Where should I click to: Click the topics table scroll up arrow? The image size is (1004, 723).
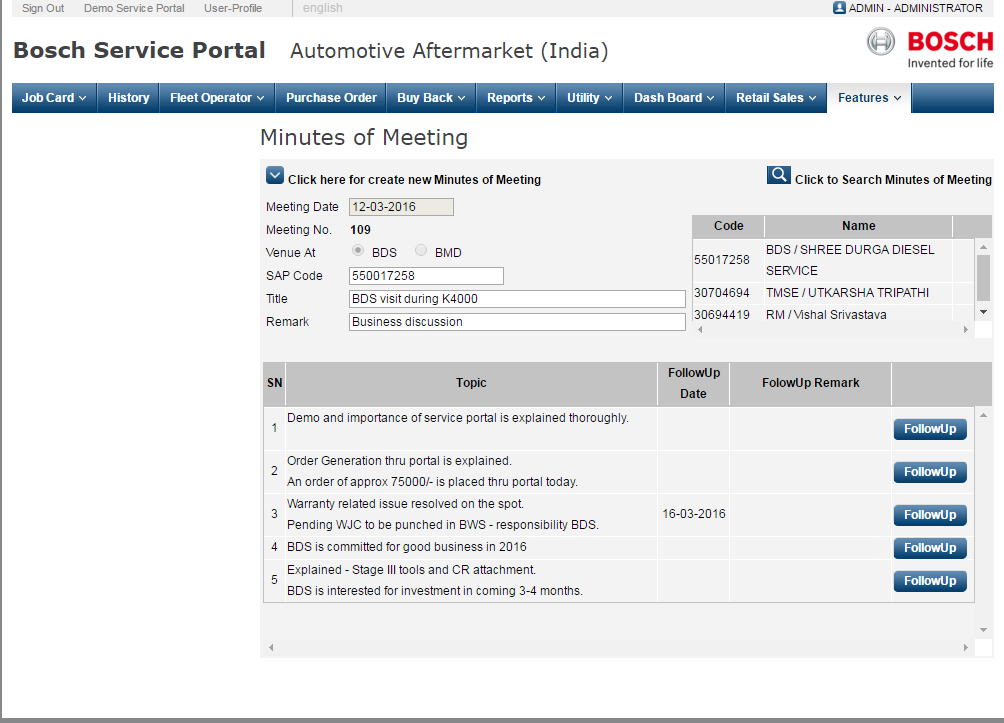click(x=984, y=415)
